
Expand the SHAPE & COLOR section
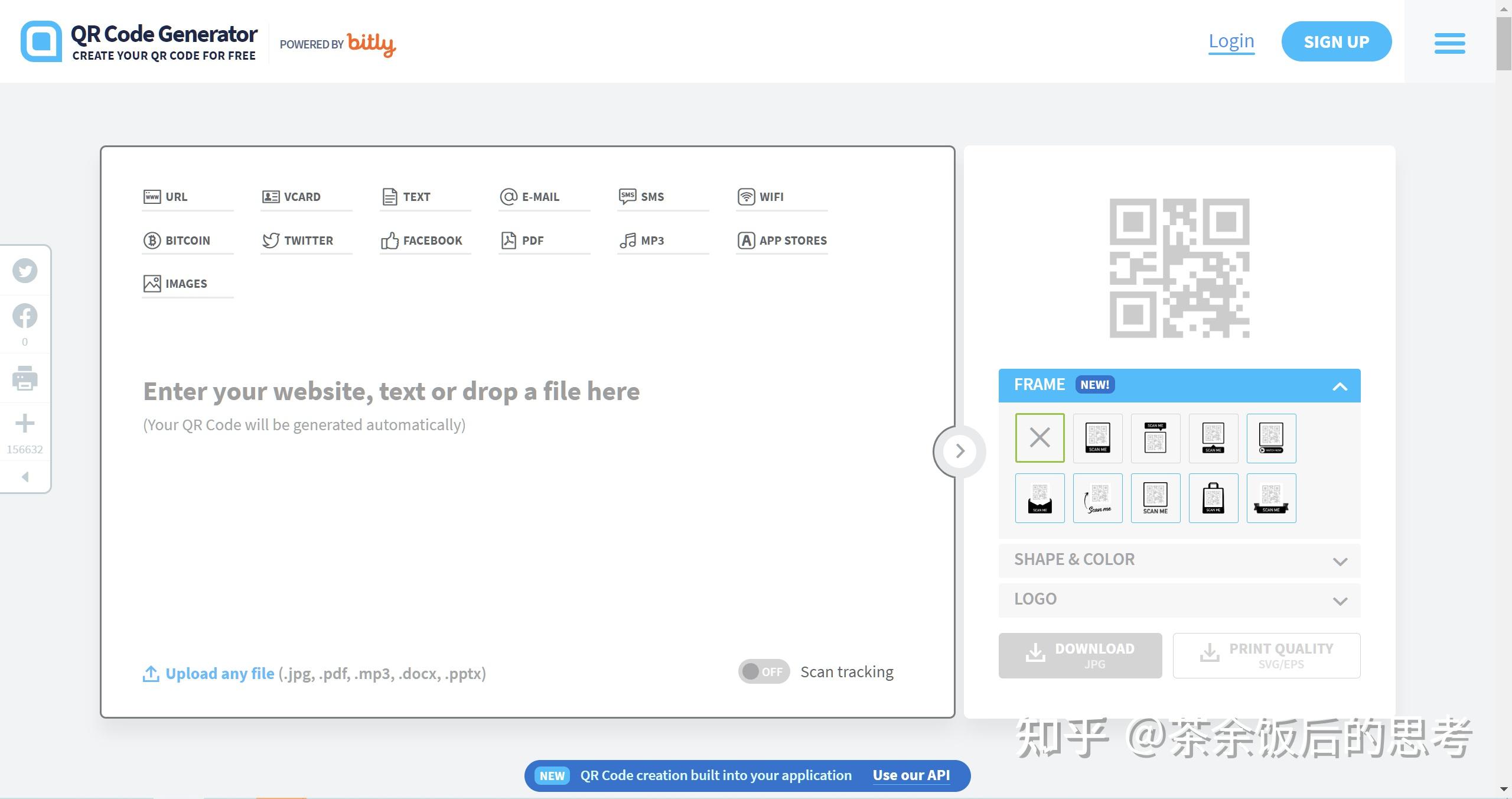1179,560
